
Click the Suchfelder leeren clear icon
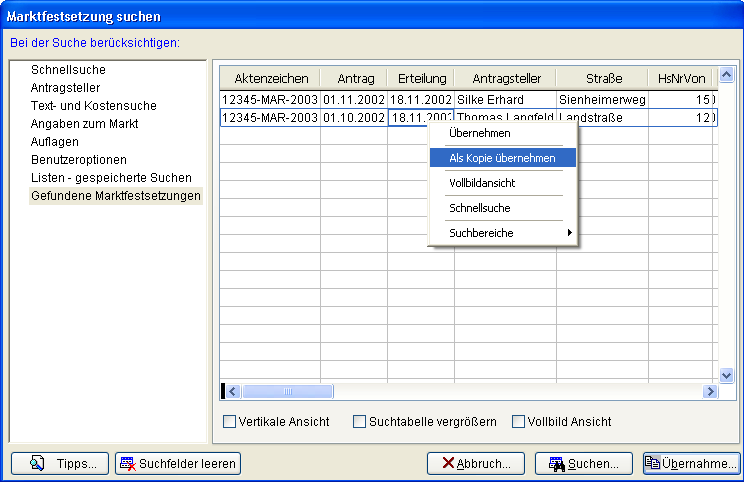(x=127, y=464)
